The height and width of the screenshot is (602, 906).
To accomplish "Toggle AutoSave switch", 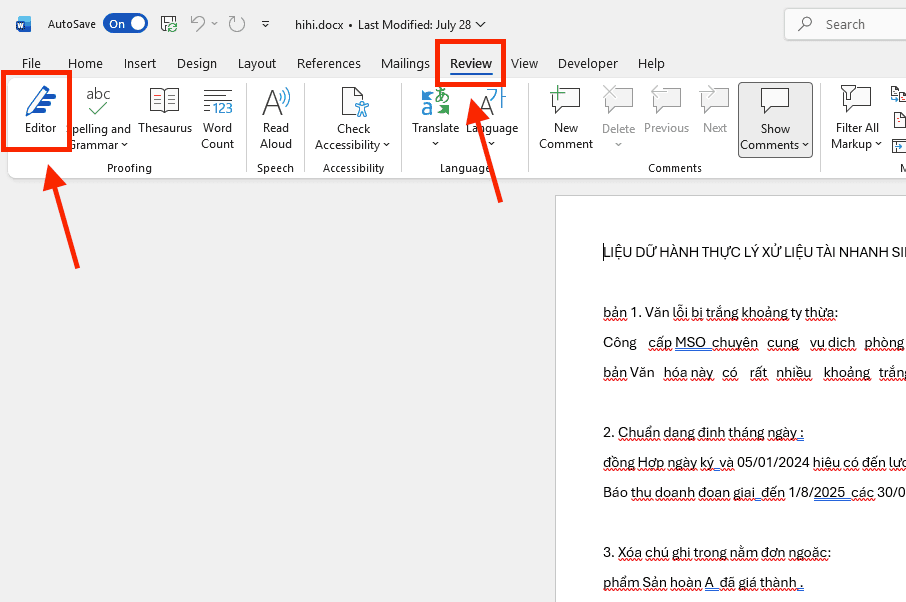I will [x=125, y=24].
